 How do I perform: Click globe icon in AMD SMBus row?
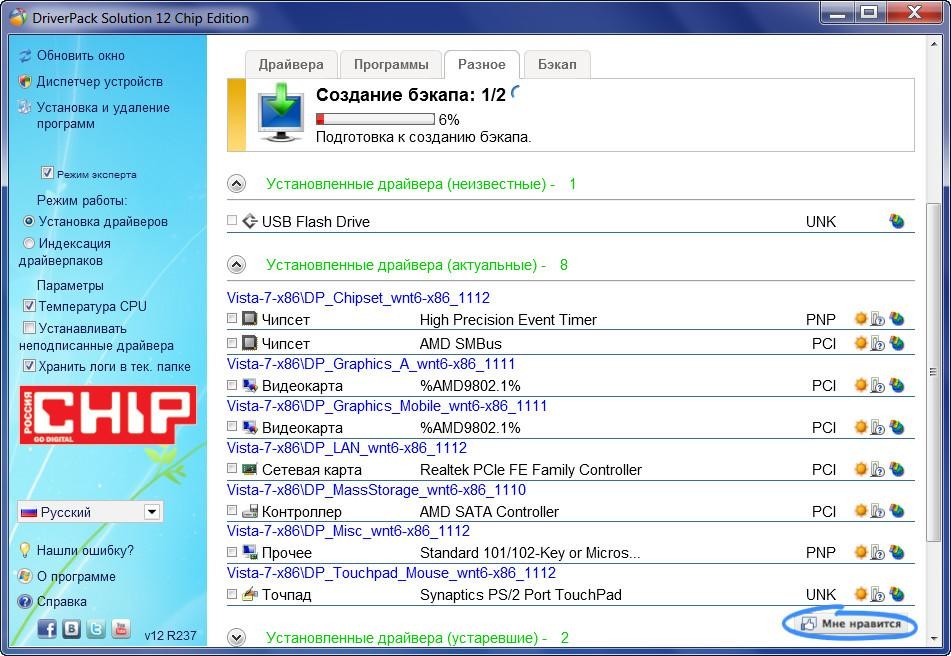click(896, 343)
